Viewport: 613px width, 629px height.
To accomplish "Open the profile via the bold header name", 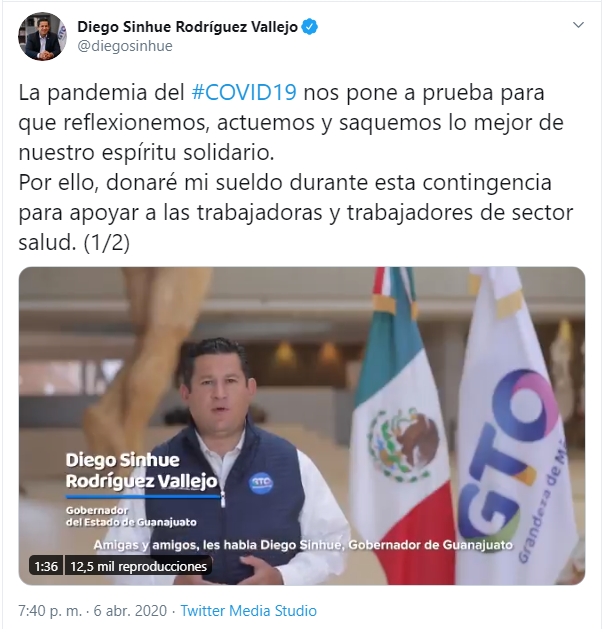I will coord(187,27).
